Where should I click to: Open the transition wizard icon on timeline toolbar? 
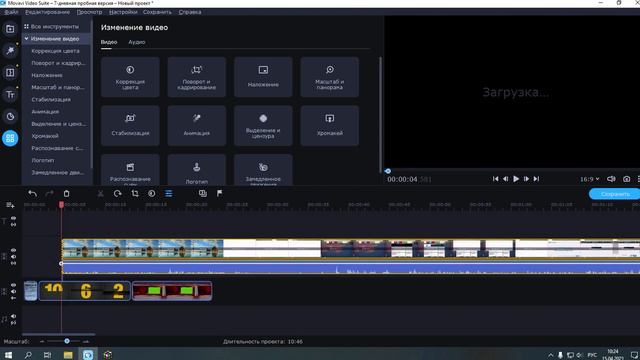pyautogui.click(x=202, y=193)
